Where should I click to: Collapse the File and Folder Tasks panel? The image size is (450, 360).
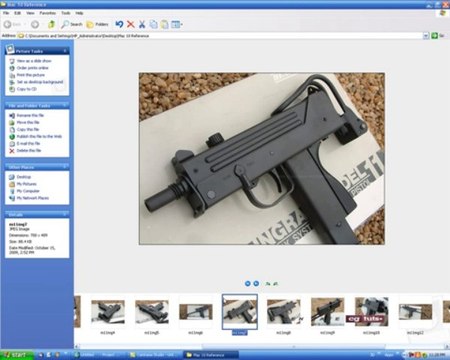click(x=65, y=106)
